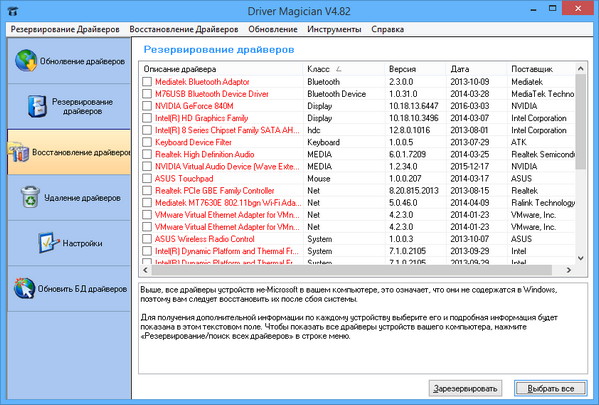Viewport: 599px width, 405px height.
Task: Click the recycle bin icon for Удаление драйверов
Action: coord(30,197)
